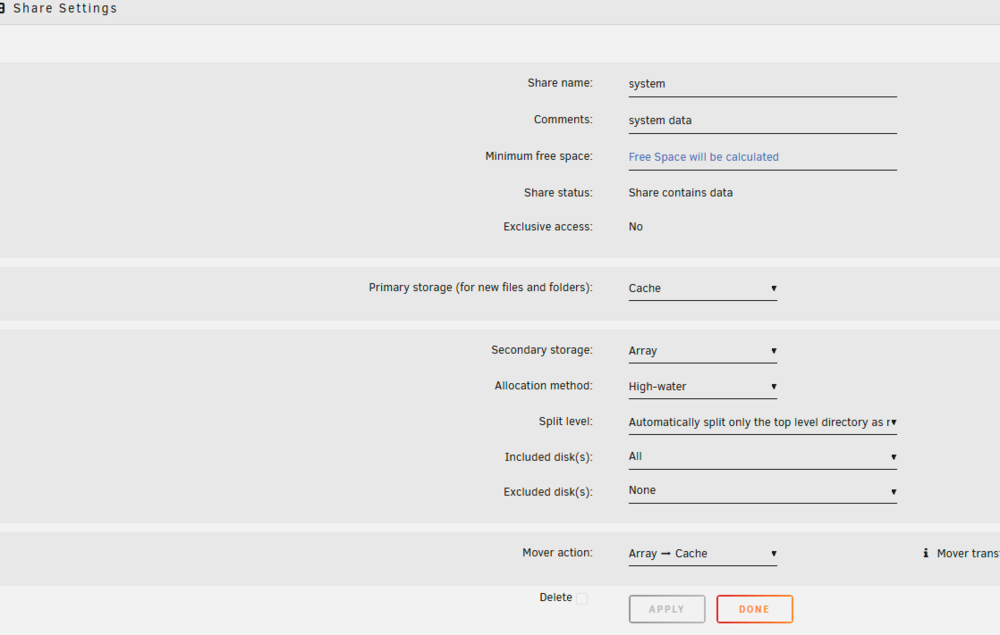1000x635 pixels.
Task: Click the 'Excluded disk(s):' label
Action: click(548, 492)
